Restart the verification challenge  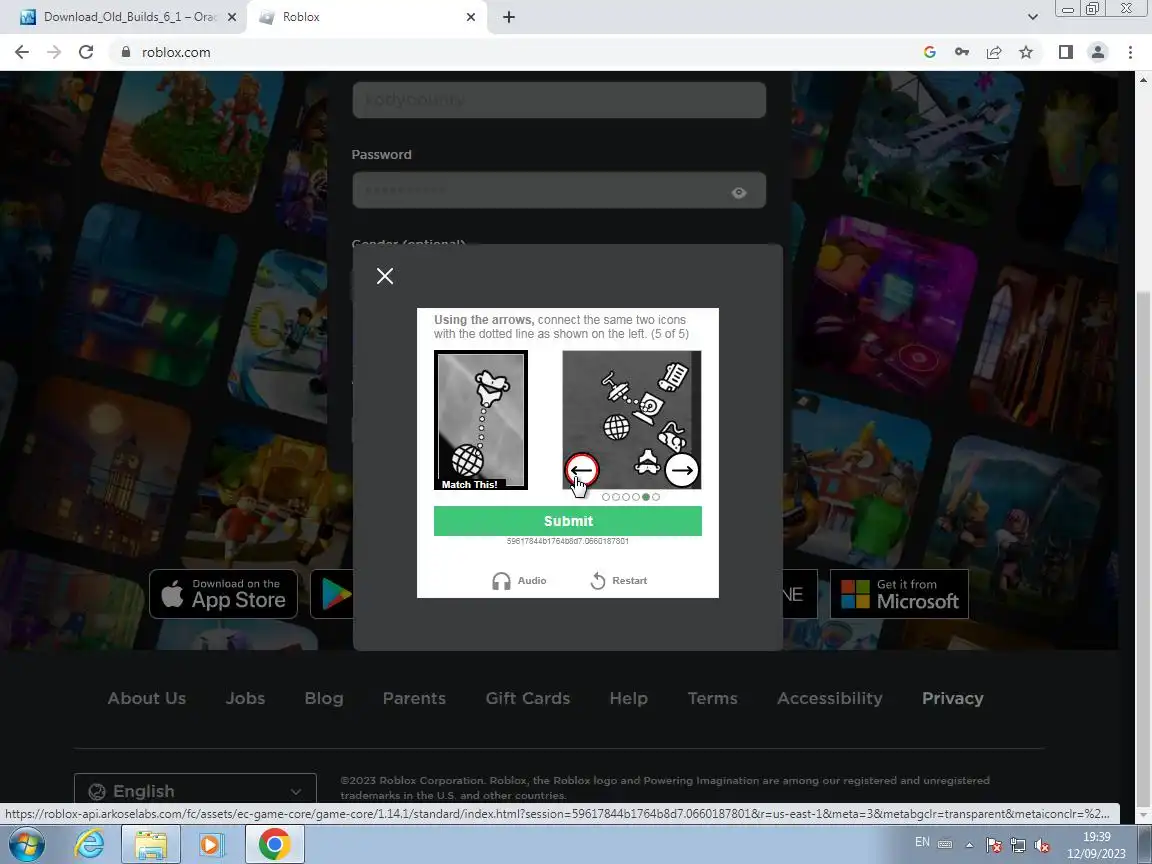(x=619, y=580)
